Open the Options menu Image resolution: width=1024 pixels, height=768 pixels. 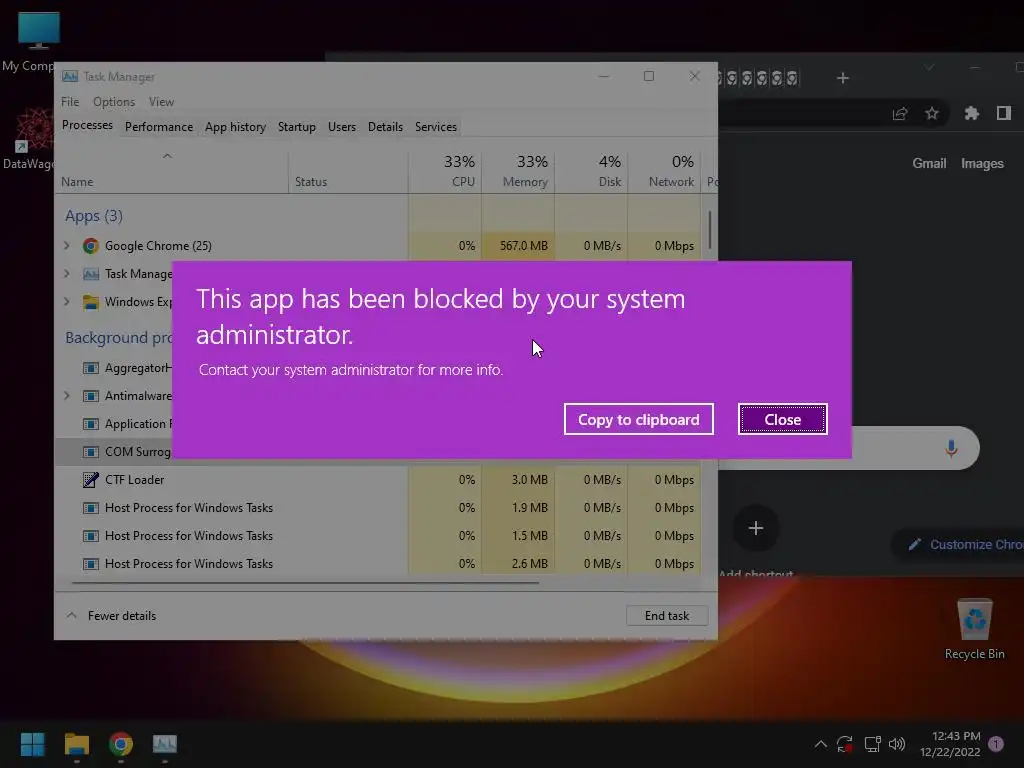coord(114,102)
